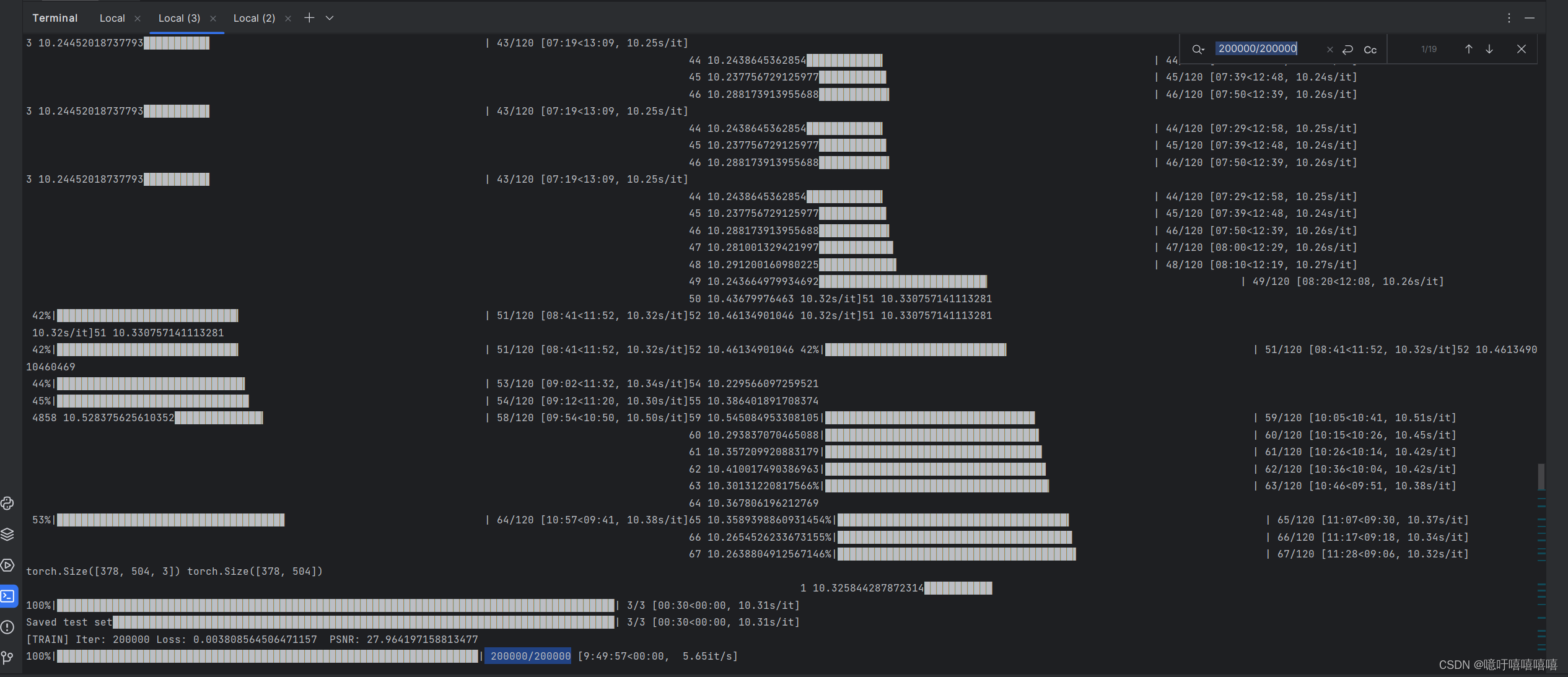Screen dimensions: 1568x677
Task: Click the 63/120 [10:46<09:51 progress text
Action: (1360, 486)
